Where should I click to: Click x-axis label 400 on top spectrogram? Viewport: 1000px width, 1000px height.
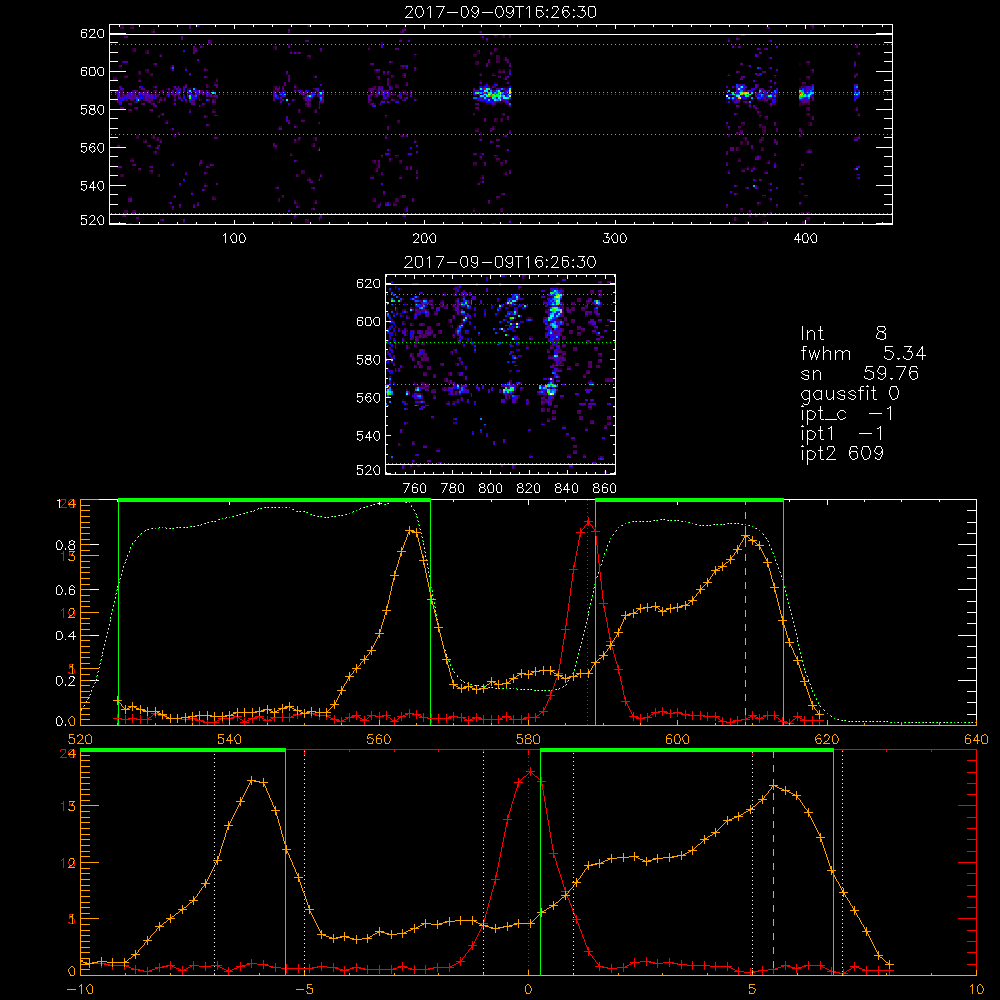coord(805,239)
